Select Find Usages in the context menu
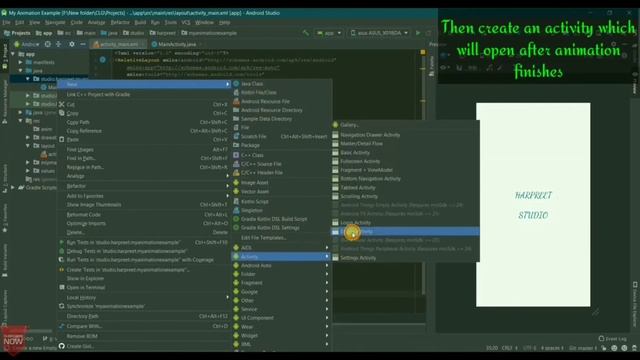The image size is (640, 360). (143, 150)
